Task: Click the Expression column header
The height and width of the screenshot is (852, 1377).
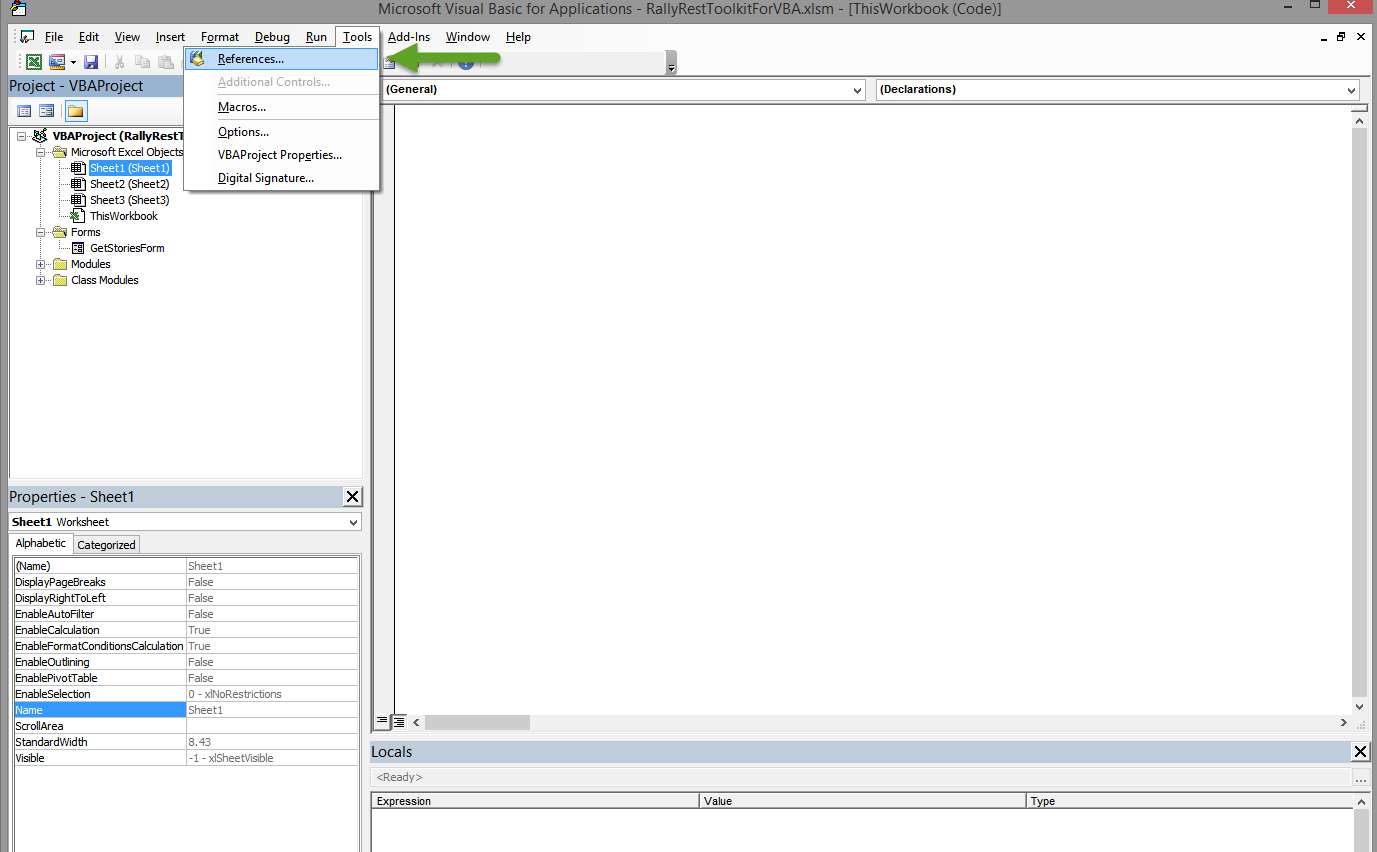Action: (x=535, y=801)
